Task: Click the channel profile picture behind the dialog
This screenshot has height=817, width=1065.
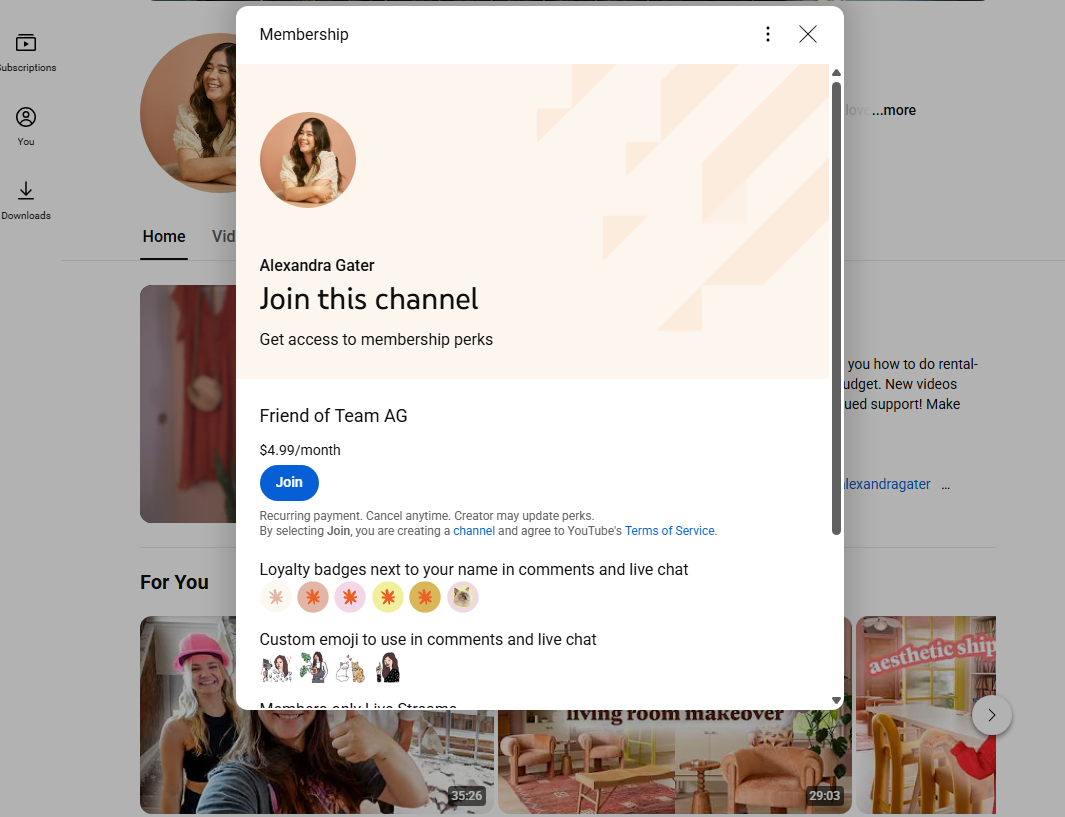Action: (188, 113)
